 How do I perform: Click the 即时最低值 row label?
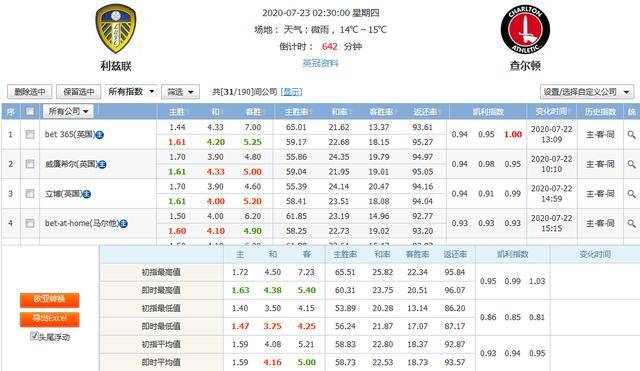click(161, 326)
